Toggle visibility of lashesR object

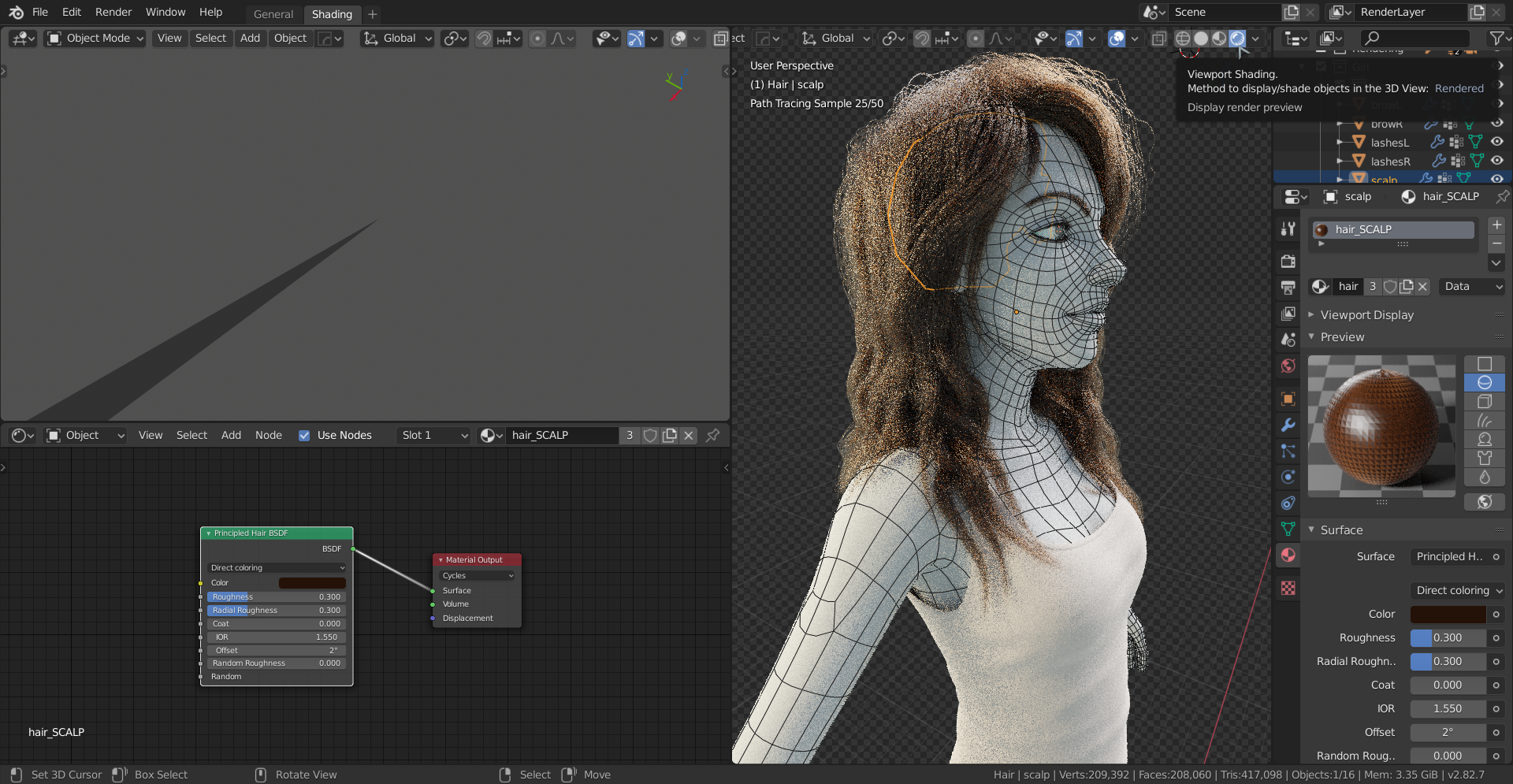click(x=1496, y=161)
